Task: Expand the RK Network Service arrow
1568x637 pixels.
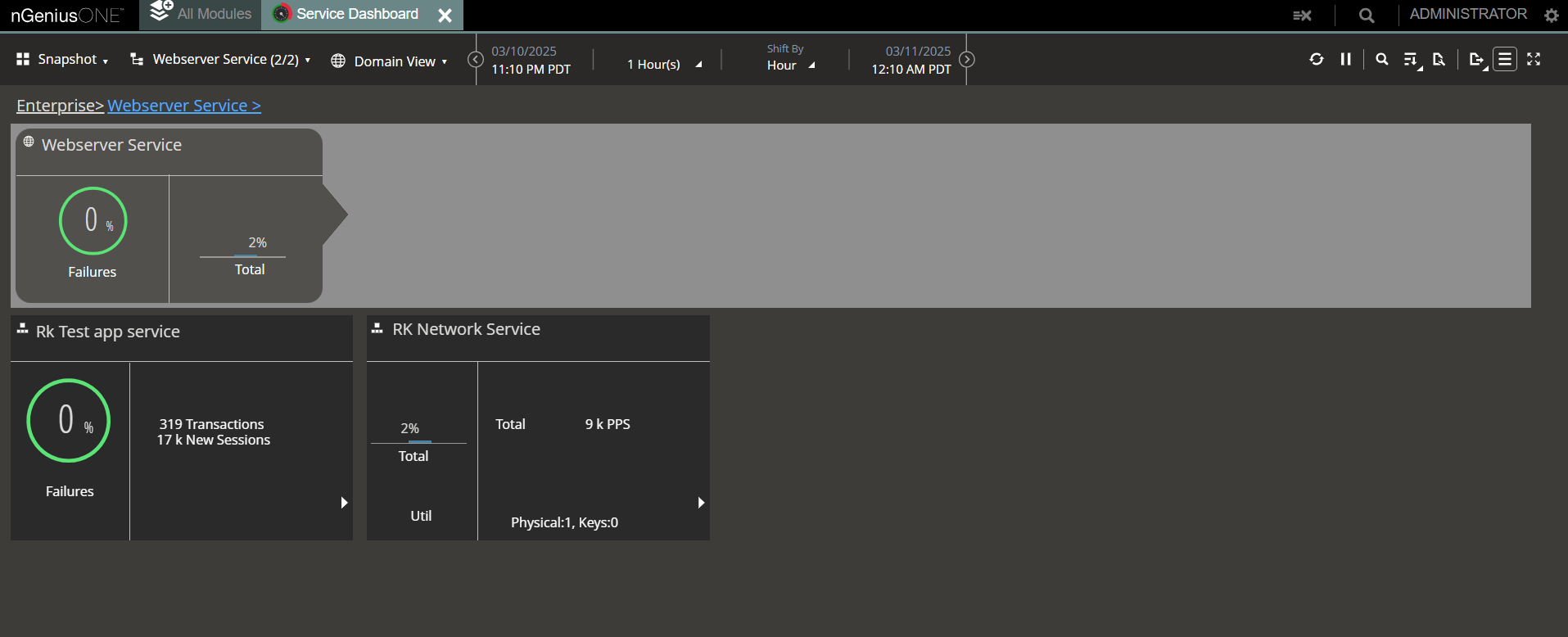Action: [701, 502]
